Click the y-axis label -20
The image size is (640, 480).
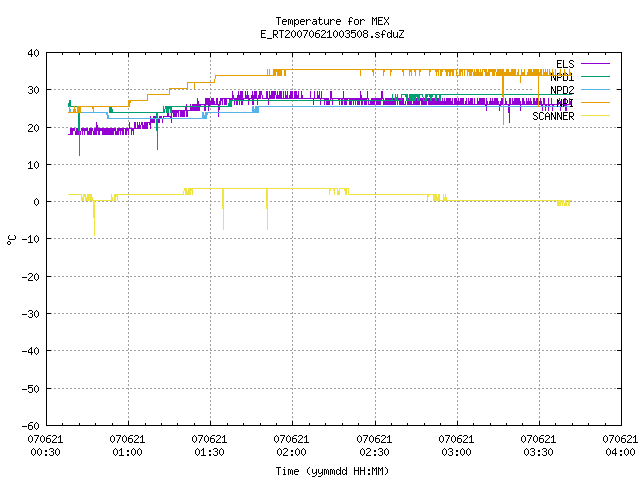click(x=31, y=277)
